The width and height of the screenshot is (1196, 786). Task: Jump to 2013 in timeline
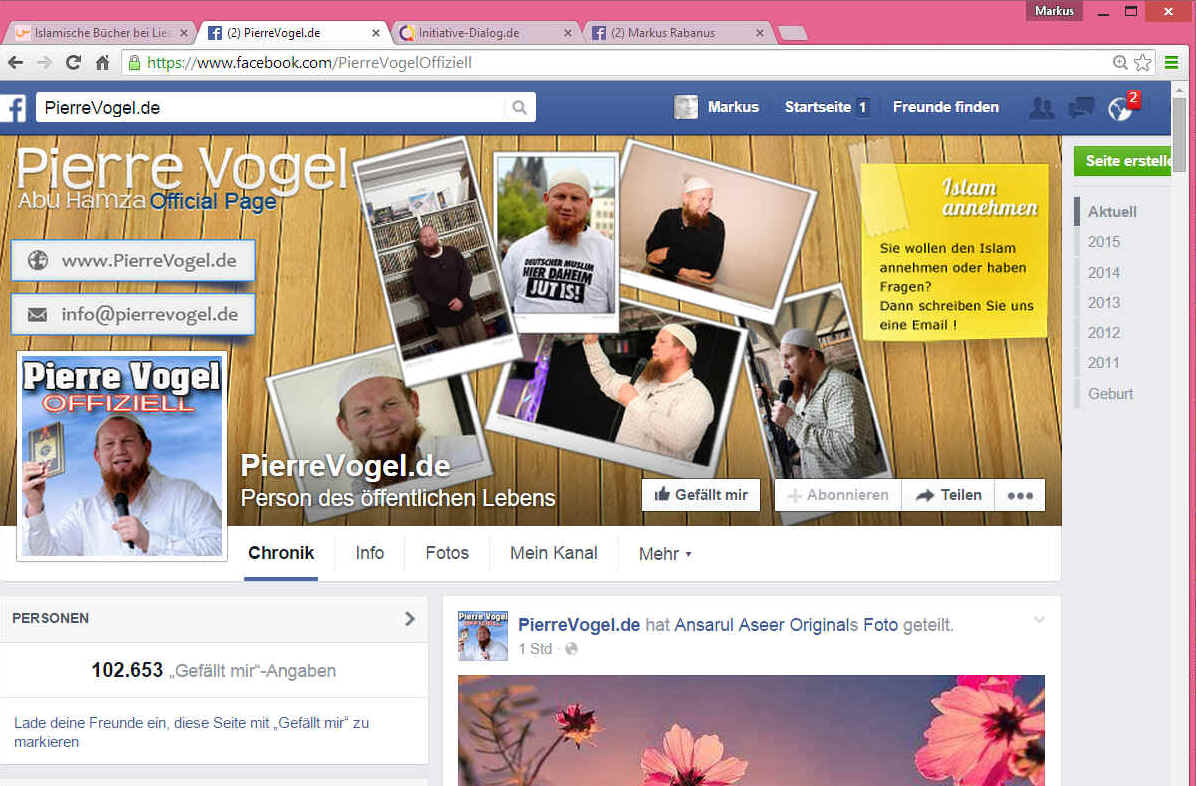pos(1104,302)
